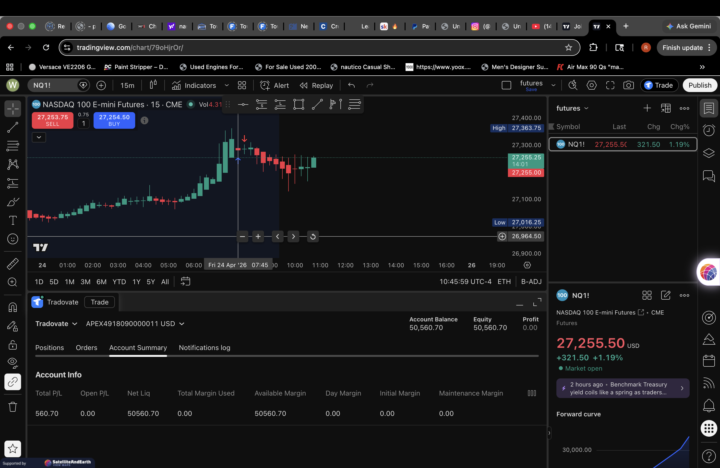Publish the chart idea
720x468 pixels.
[x=699, y=85]
